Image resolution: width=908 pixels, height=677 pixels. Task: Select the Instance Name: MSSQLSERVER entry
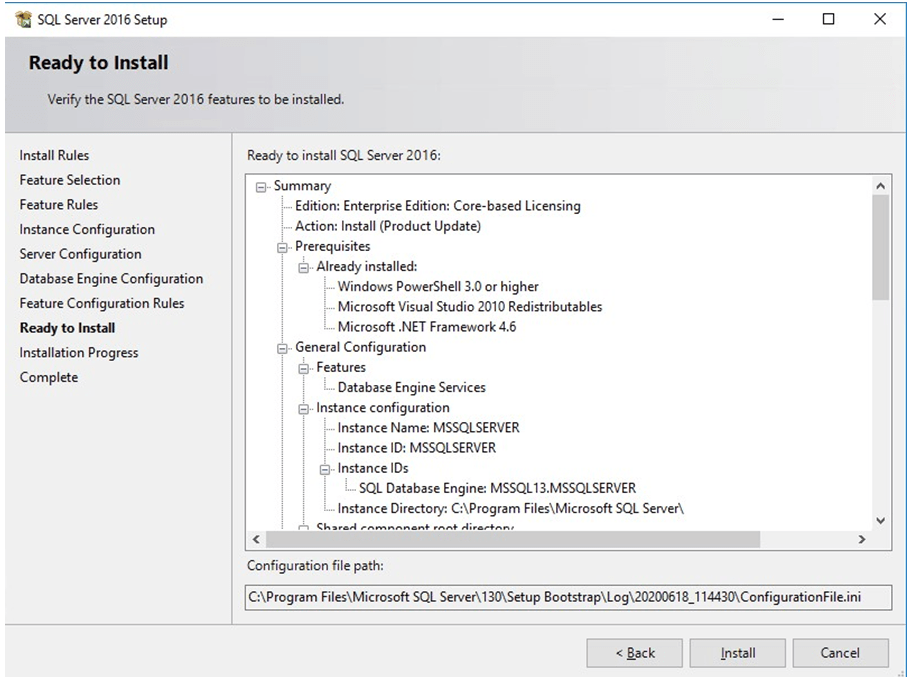(x=428, y=428)
